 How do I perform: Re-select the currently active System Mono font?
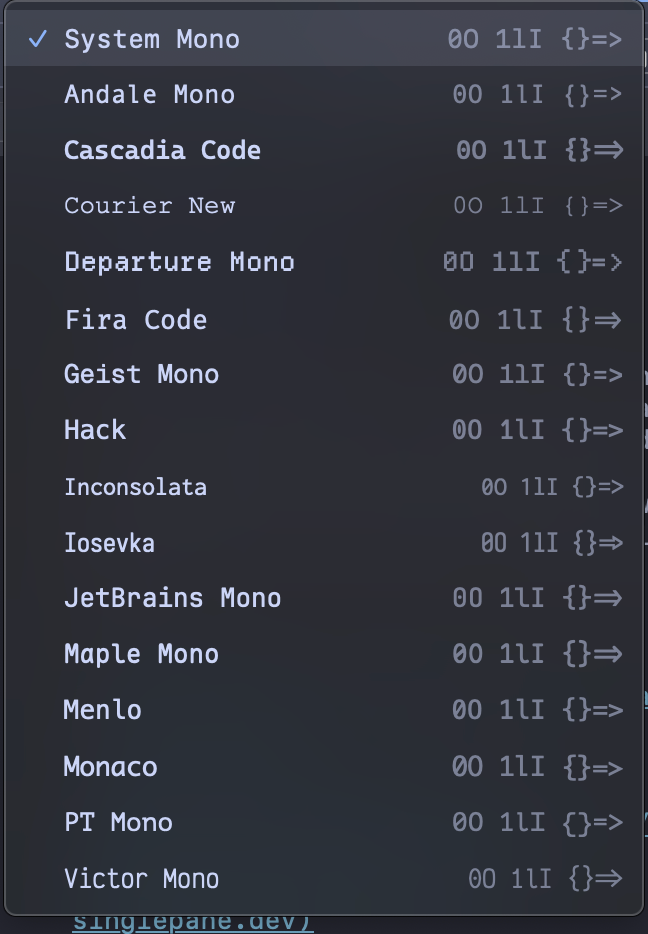[x=151, y=40]
